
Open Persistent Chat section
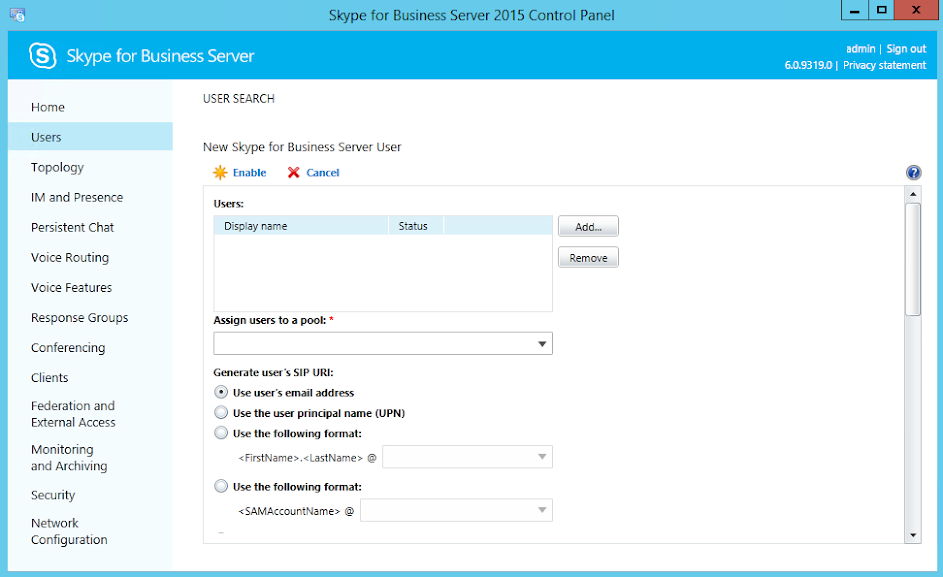point(72,227)
